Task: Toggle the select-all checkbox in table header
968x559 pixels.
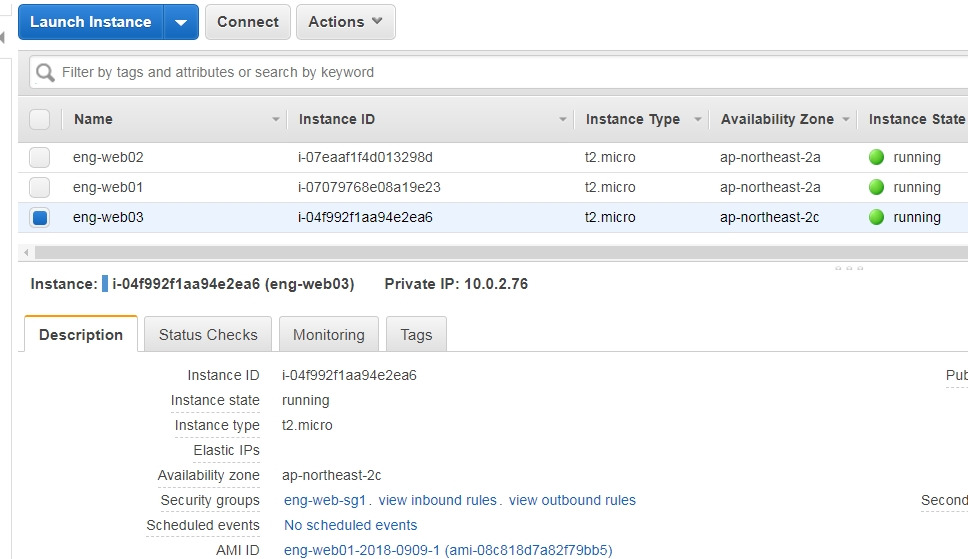Action: (x=40, y=119)
